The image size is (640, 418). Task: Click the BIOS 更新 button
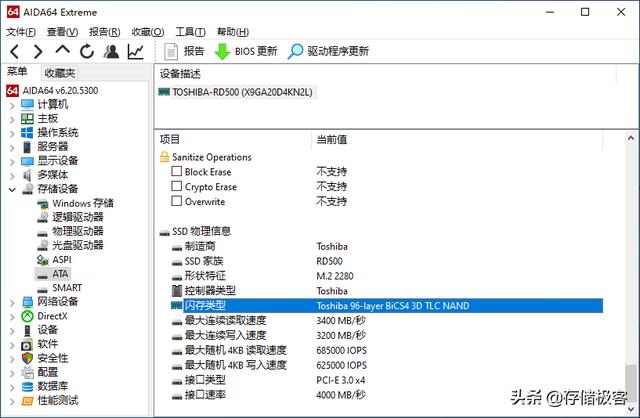click(x=246, y=51)
